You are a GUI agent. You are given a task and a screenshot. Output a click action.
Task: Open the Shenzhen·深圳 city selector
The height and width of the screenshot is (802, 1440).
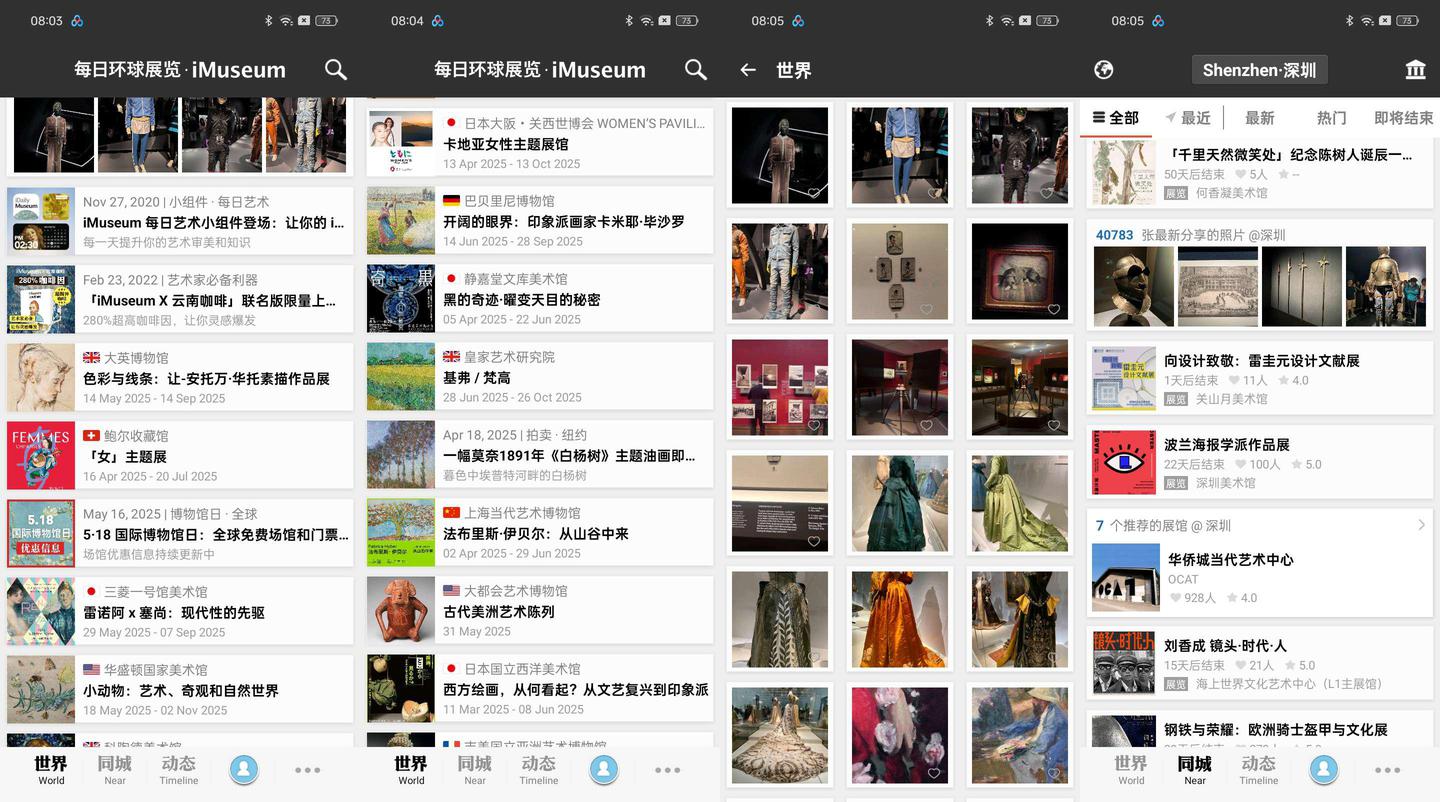(x=1259, y=70)
